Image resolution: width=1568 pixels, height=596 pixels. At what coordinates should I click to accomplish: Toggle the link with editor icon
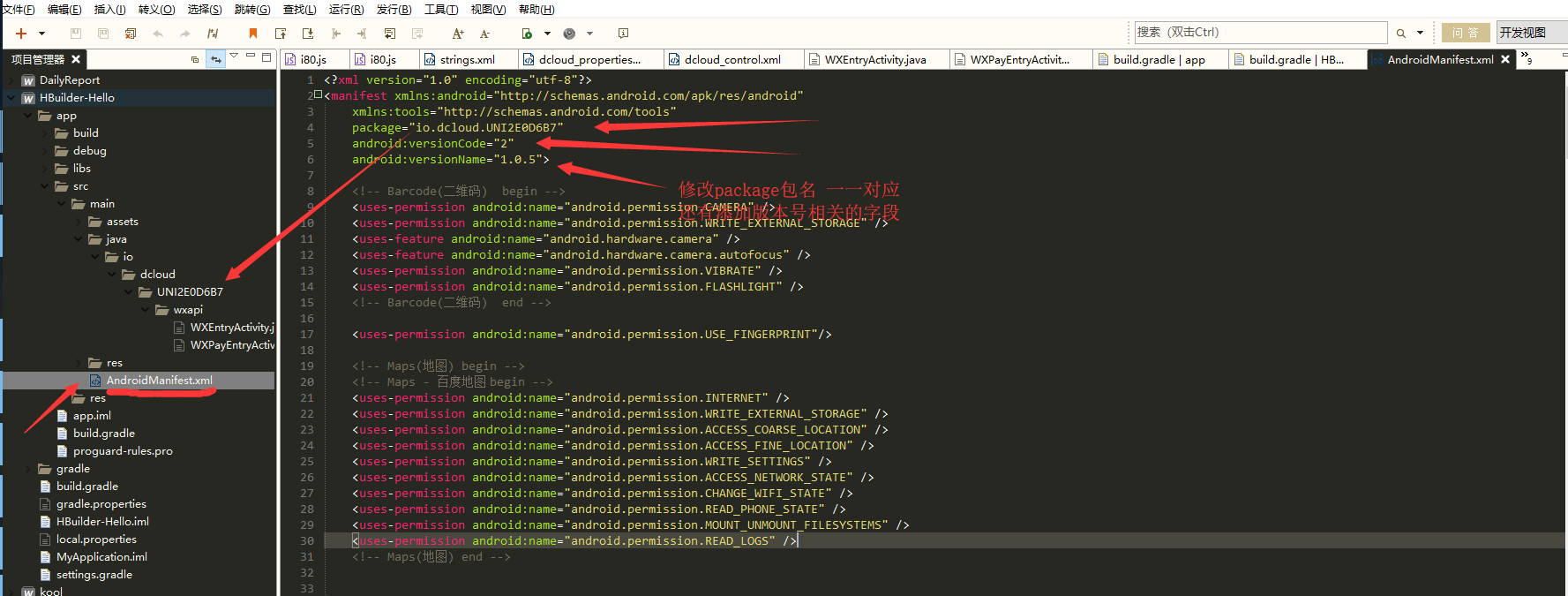pyautogui.click(x=216, y=59)
